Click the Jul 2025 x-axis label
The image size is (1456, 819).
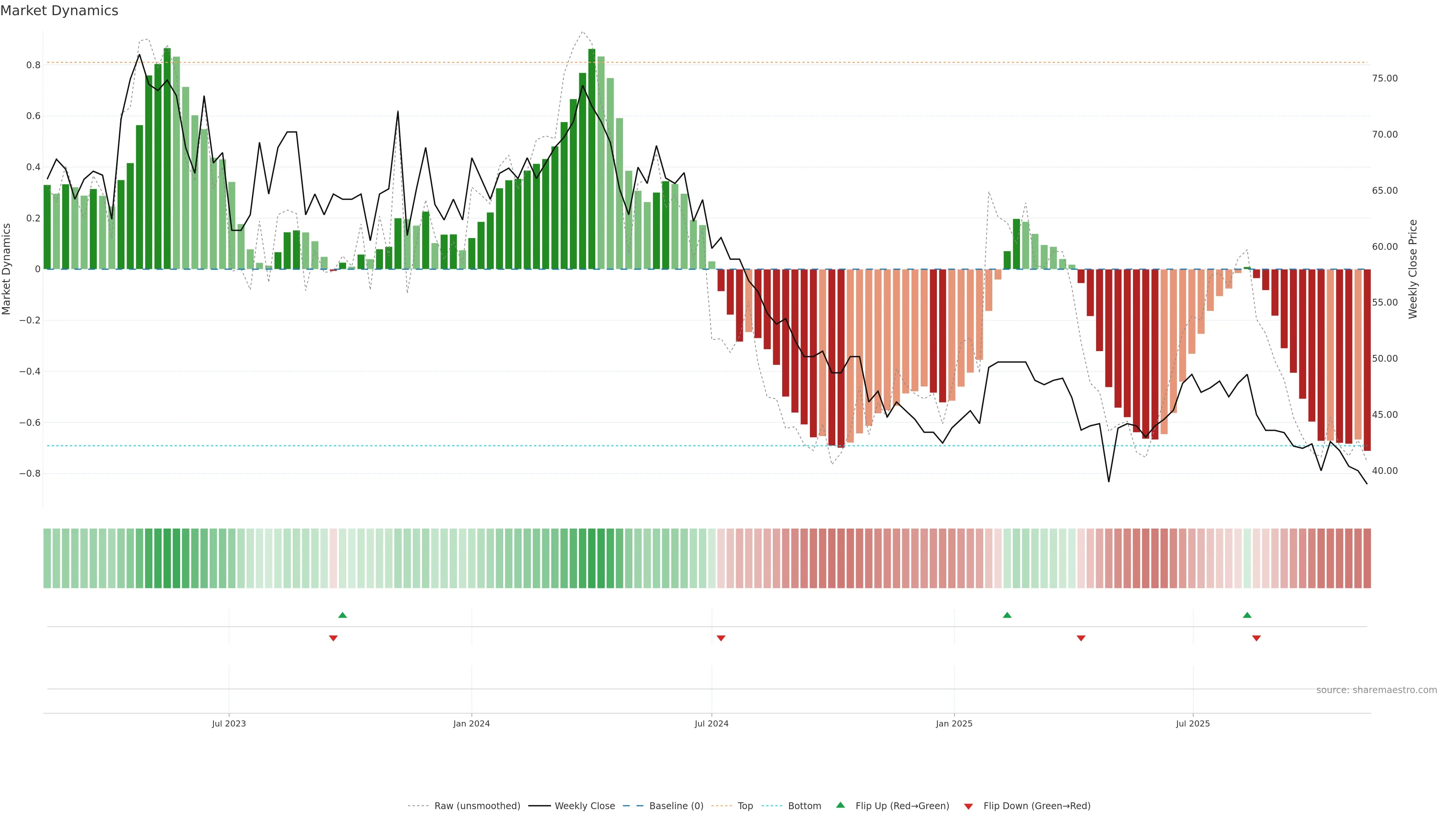[1192, 724]
